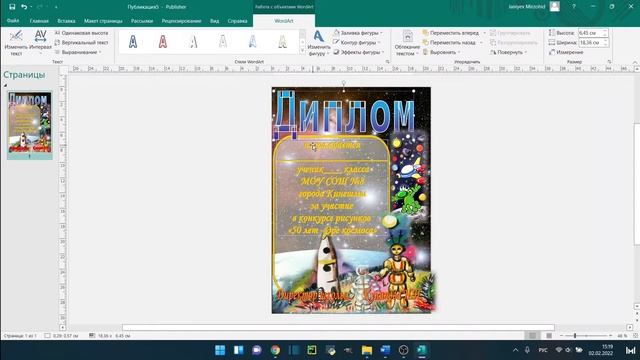640x360 pixels.
Task: Open Windows Start menu
Action: tap(220, 350)
